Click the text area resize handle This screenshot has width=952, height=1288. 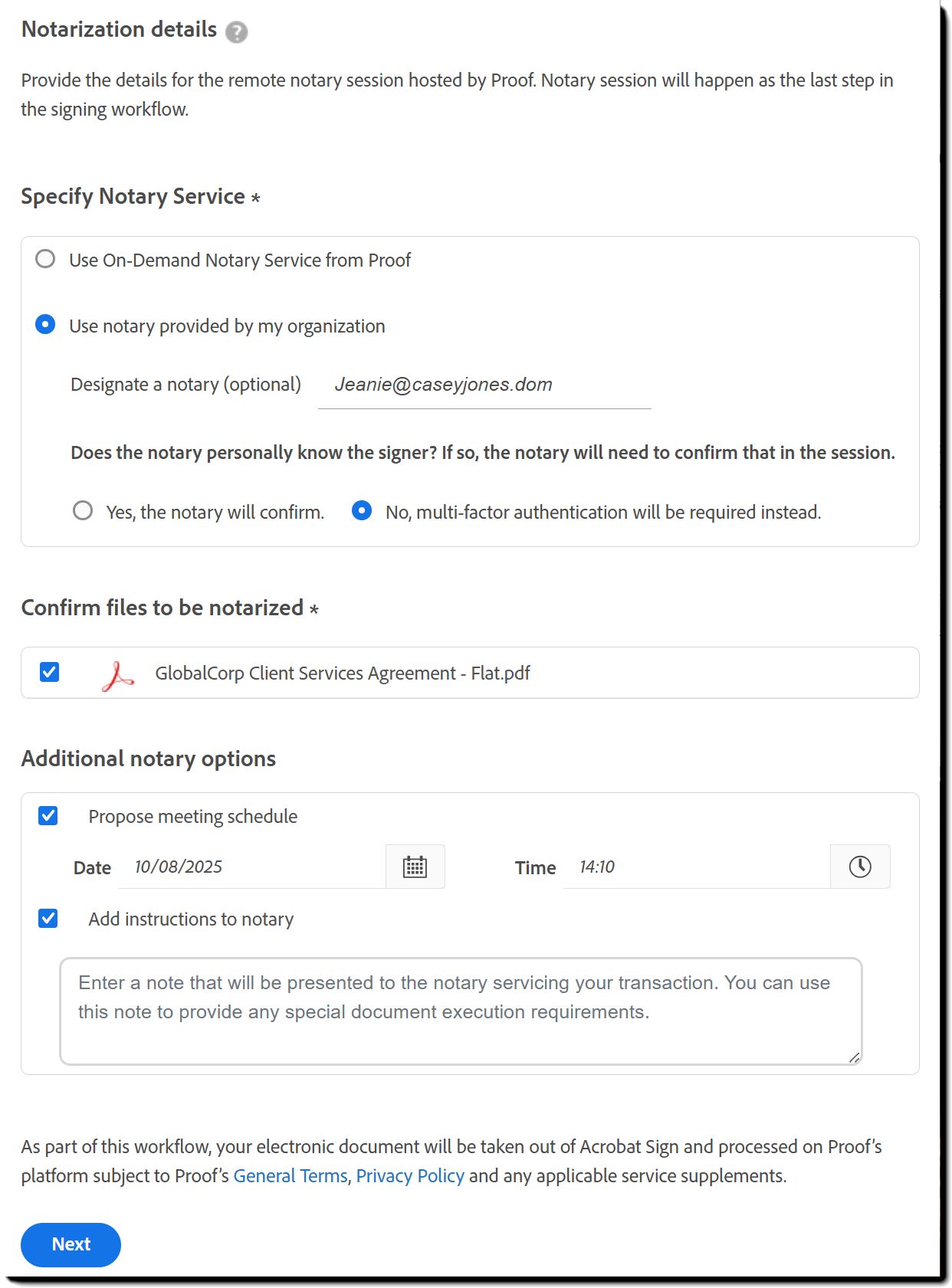pos(854,1057)
